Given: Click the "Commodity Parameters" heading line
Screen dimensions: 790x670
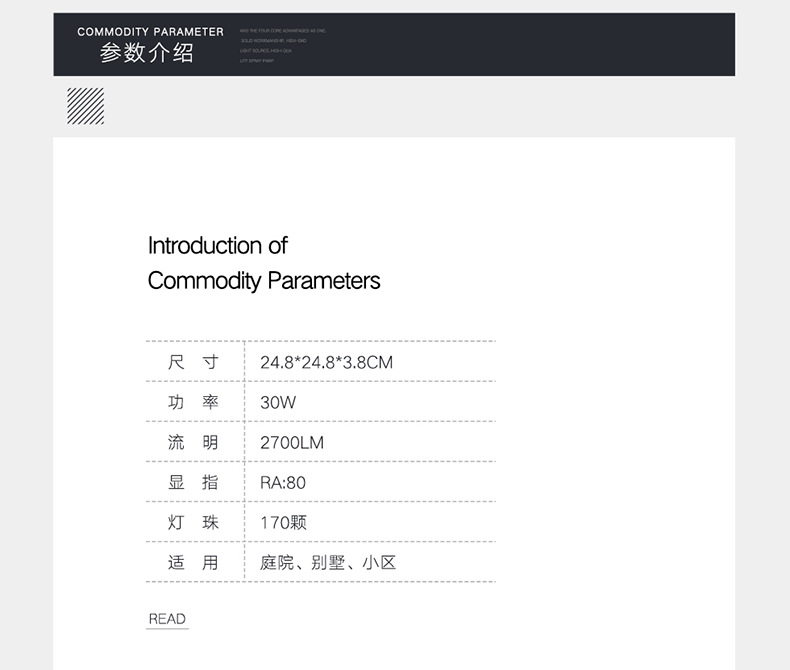Looking at the screenshot, I should [264, 281].
